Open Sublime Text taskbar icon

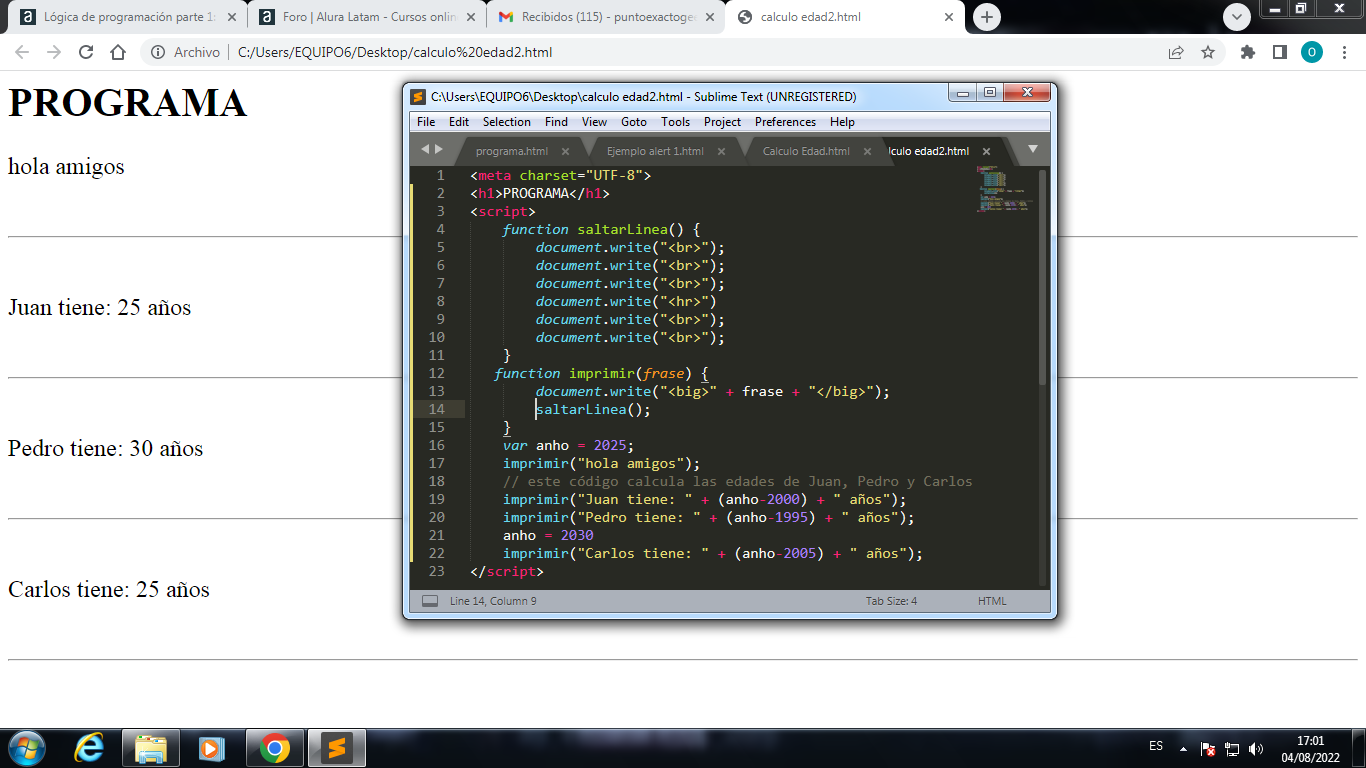click(x=337, y=748)
